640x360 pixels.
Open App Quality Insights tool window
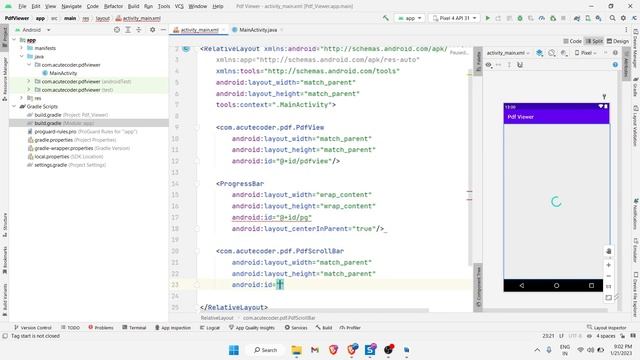point(251,327)
